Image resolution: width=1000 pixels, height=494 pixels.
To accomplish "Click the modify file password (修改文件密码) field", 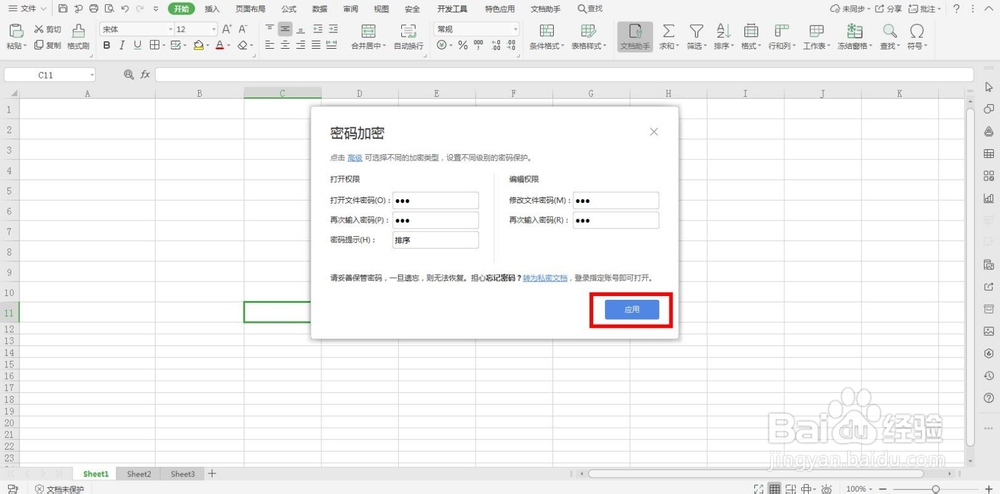I will coord(616,200).
